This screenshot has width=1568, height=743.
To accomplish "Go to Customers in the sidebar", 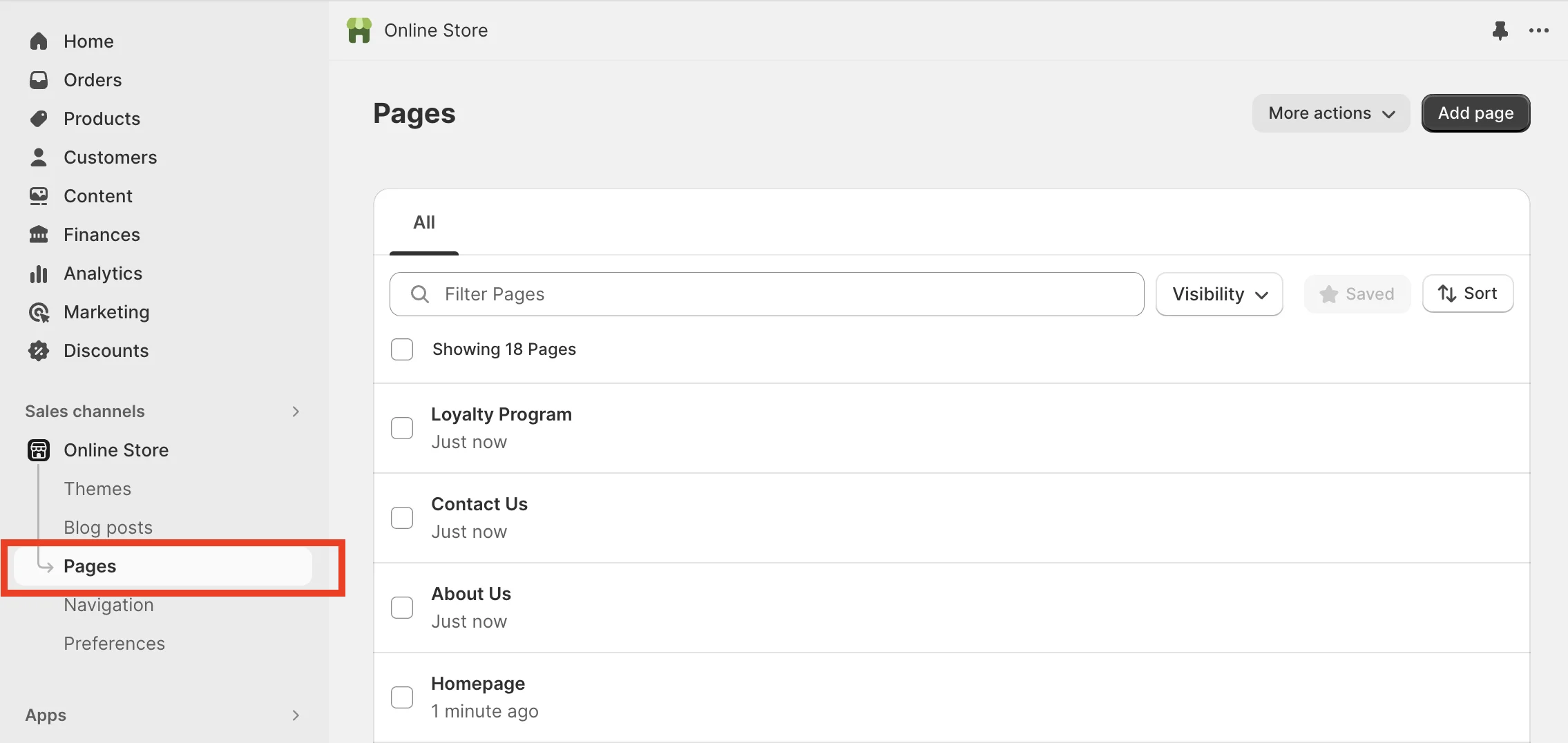I will (x=110, y=157).
